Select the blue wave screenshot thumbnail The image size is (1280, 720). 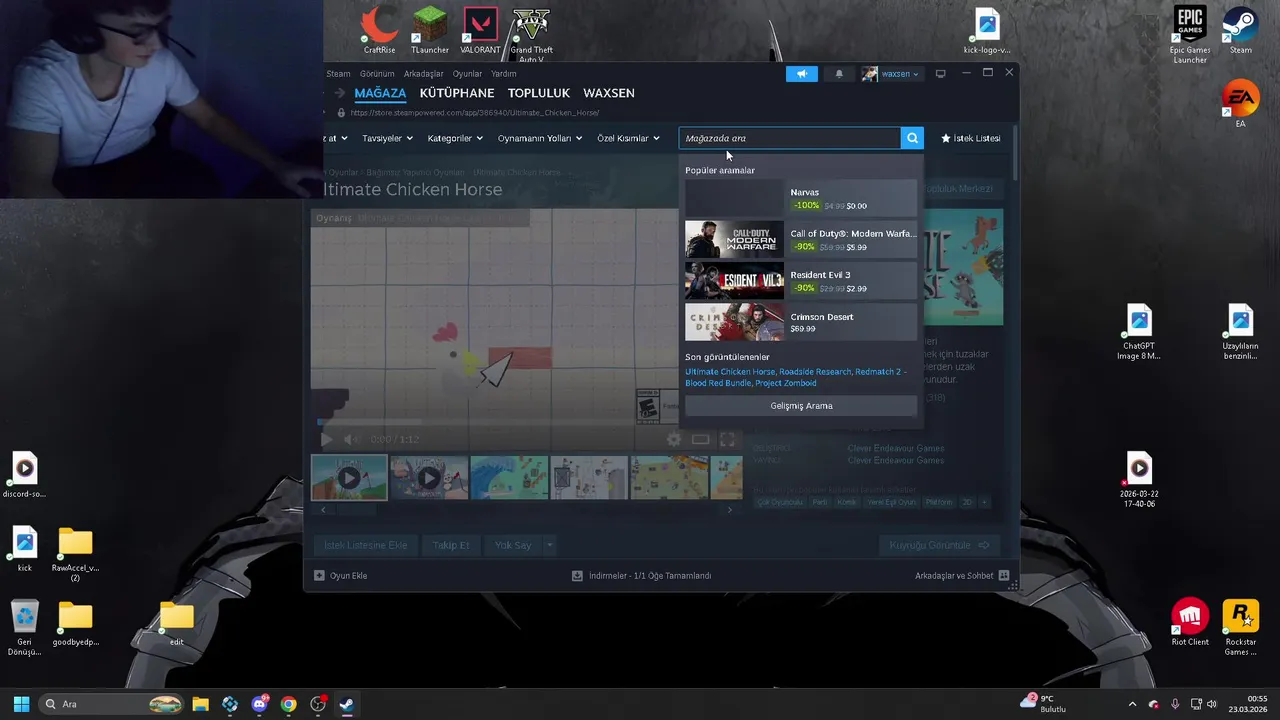pyautogui.click(x=509, y=478)
